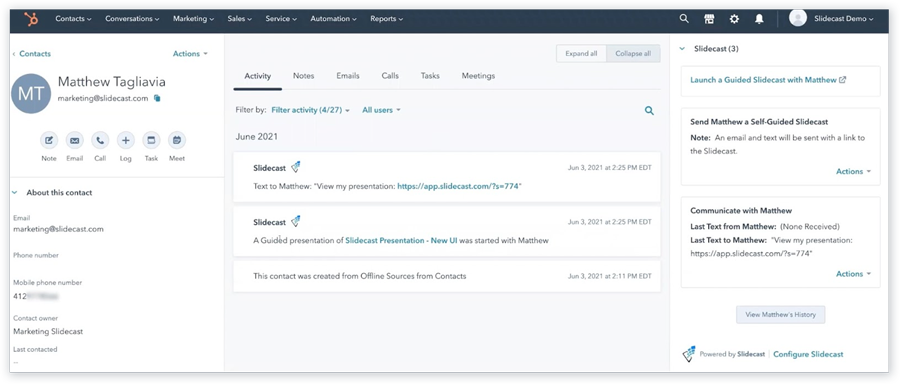Screen dimensions: 900x384
Task: Click the Task action icon
Action: coord(151,140)
